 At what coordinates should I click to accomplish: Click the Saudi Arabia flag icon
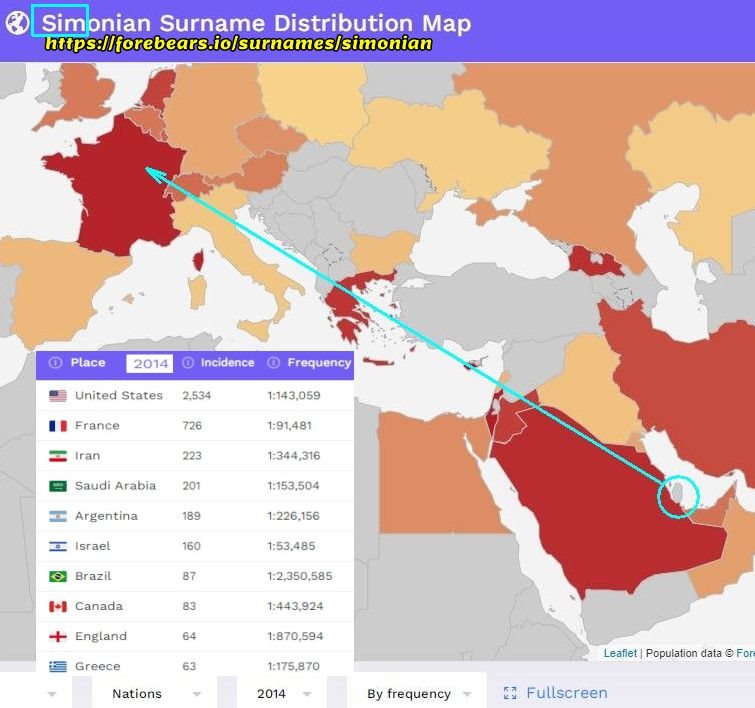click(58, 486)
